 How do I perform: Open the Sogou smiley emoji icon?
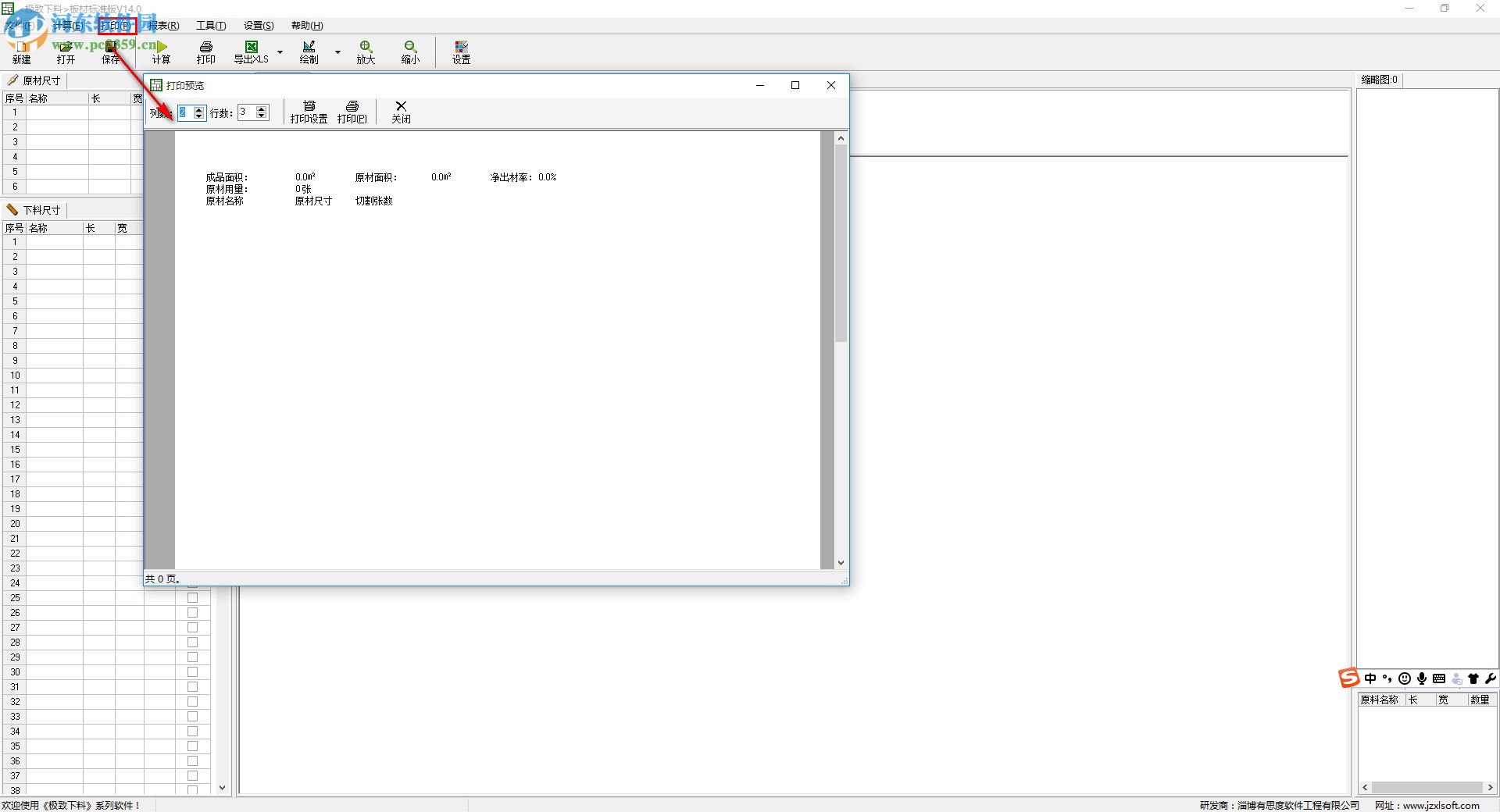pyautogui.click(x=1405, y=678)
